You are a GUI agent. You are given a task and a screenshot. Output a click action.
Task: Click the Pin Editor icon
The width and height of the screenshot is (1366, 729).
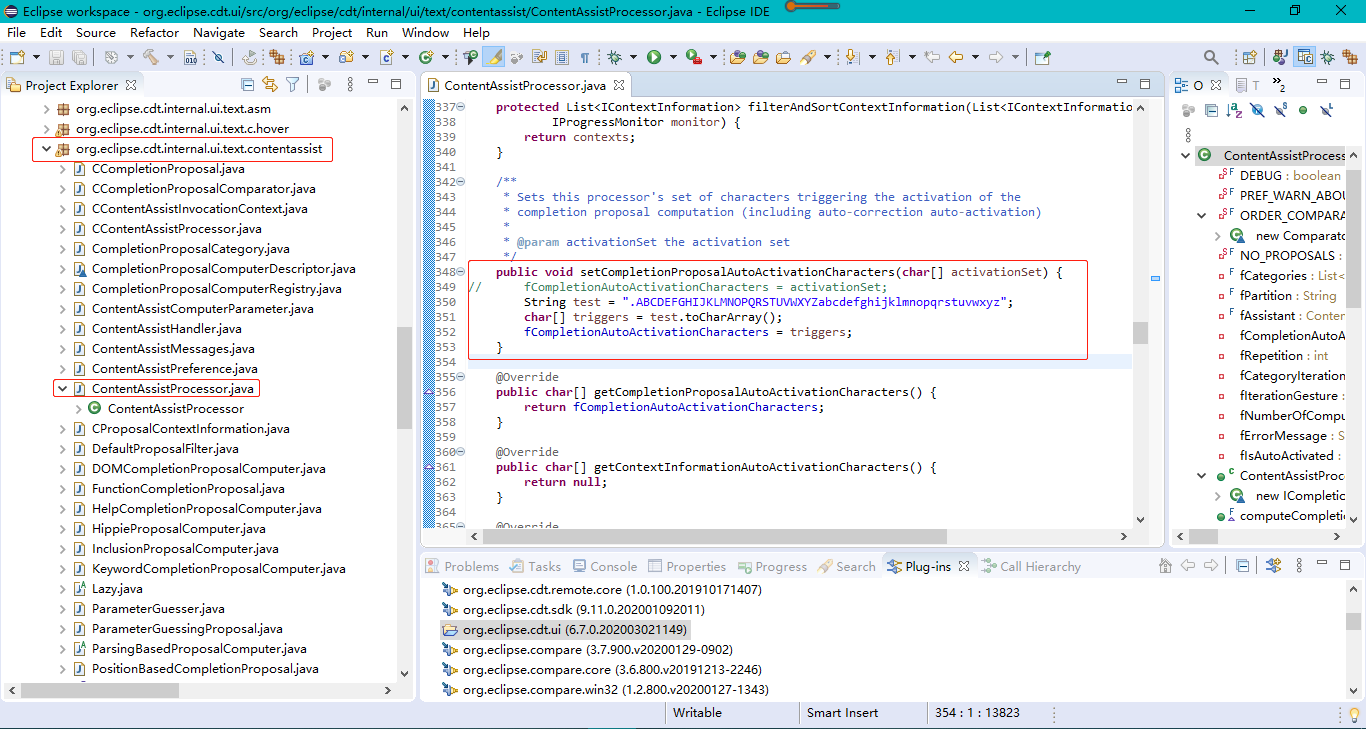pyautogui.click(x=1042, y=57)
